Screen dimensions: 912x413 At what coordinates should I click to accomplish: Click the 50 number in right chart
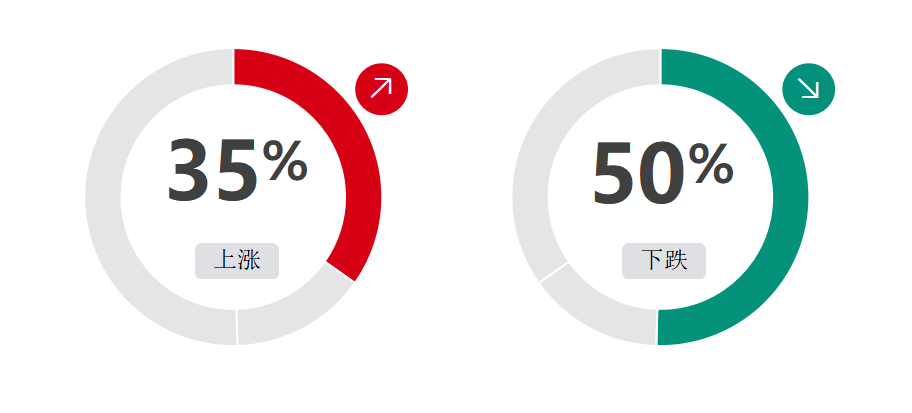tap(639, 173)
